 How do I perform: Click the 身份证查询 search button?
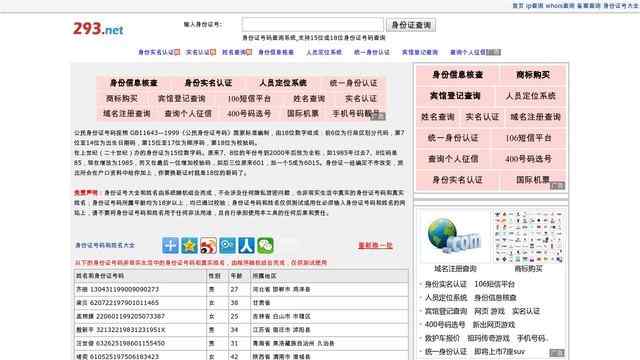[x=411, y=25]
